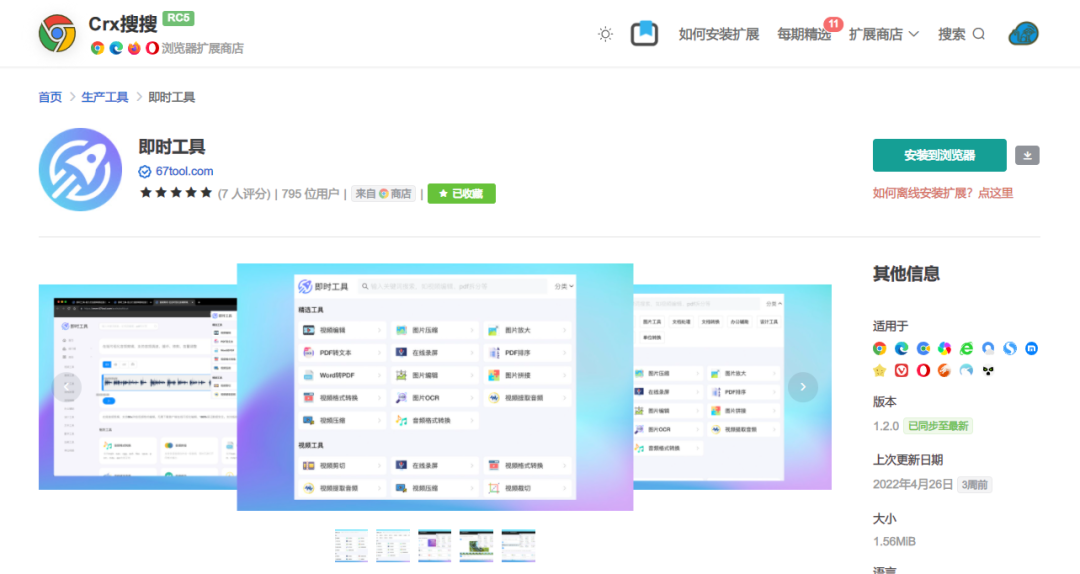Select the second screenshot thumbnail

click(x=393, y=545)
